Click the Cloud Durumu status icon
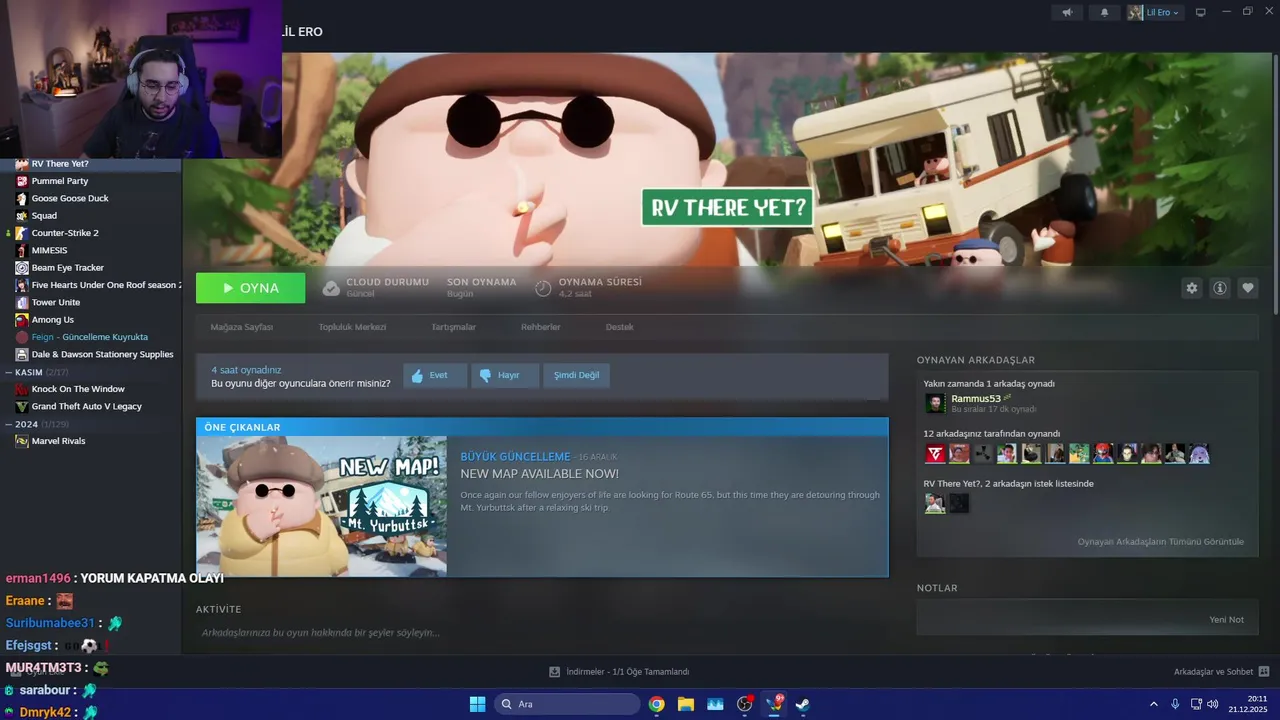The width and height of the screenshot is (1280, 720). (331, 288)
